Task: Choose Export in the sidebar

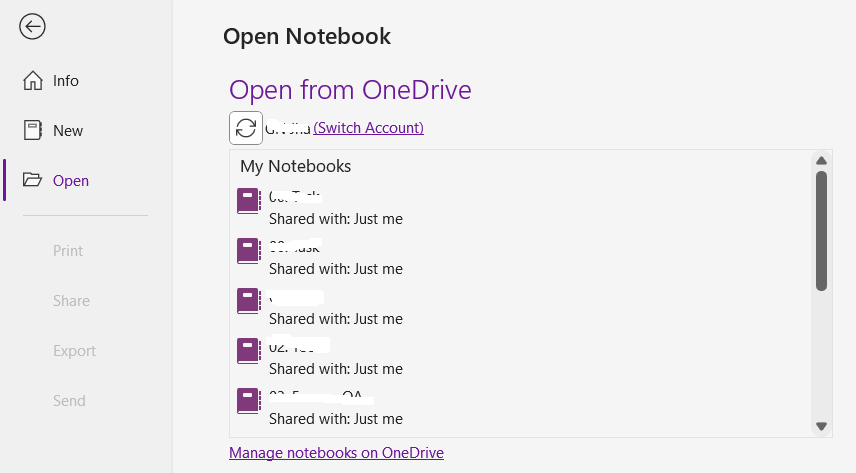Action: point(75,351)
